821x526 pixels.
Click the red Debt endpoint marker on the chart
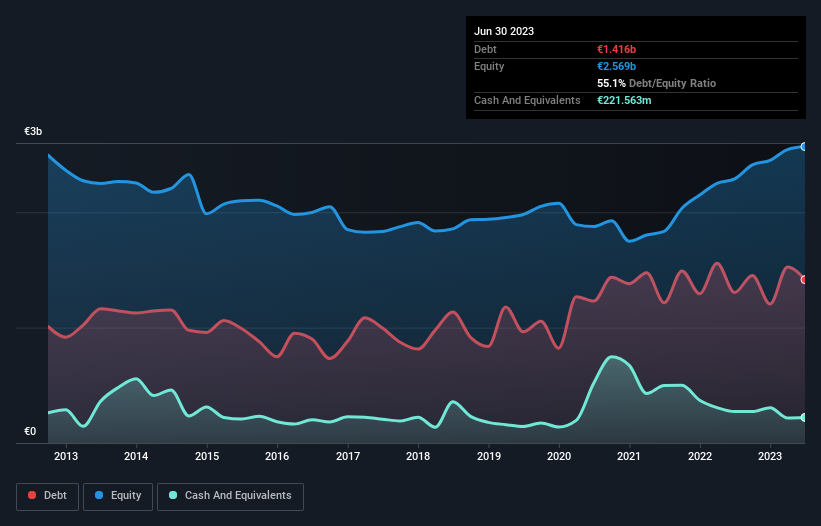pyautogui.click(x=804, y=280)
